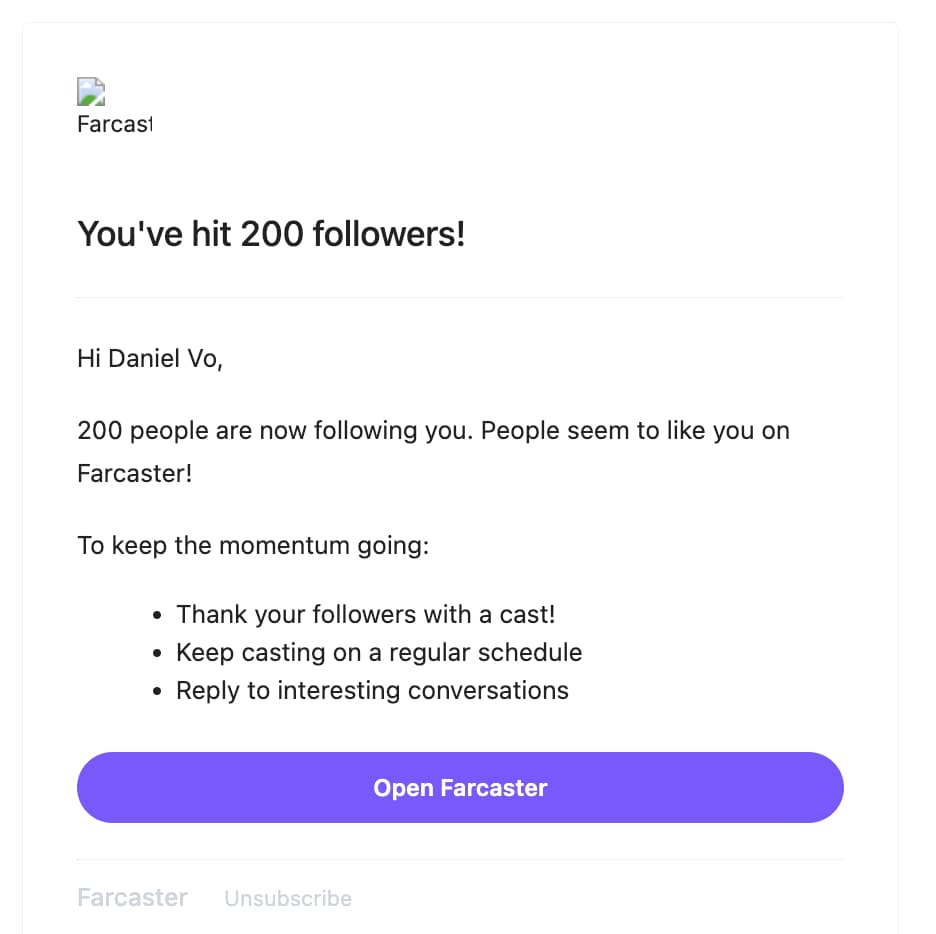Select the "Thank your followers with a cast!" item
The image size is (936, 934).
click(365, 614)
